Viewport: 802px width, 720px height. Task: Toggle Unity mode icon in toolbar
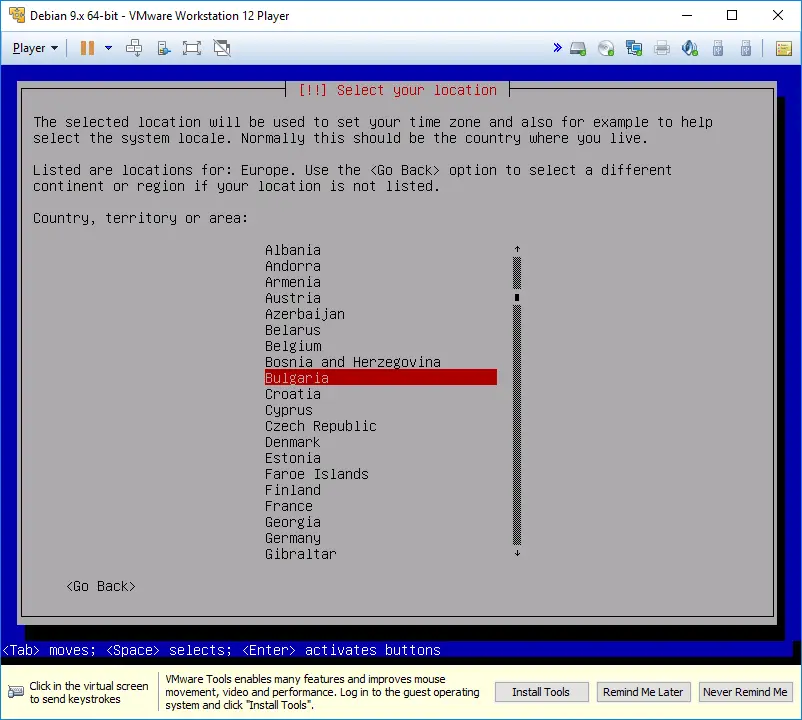222,48
